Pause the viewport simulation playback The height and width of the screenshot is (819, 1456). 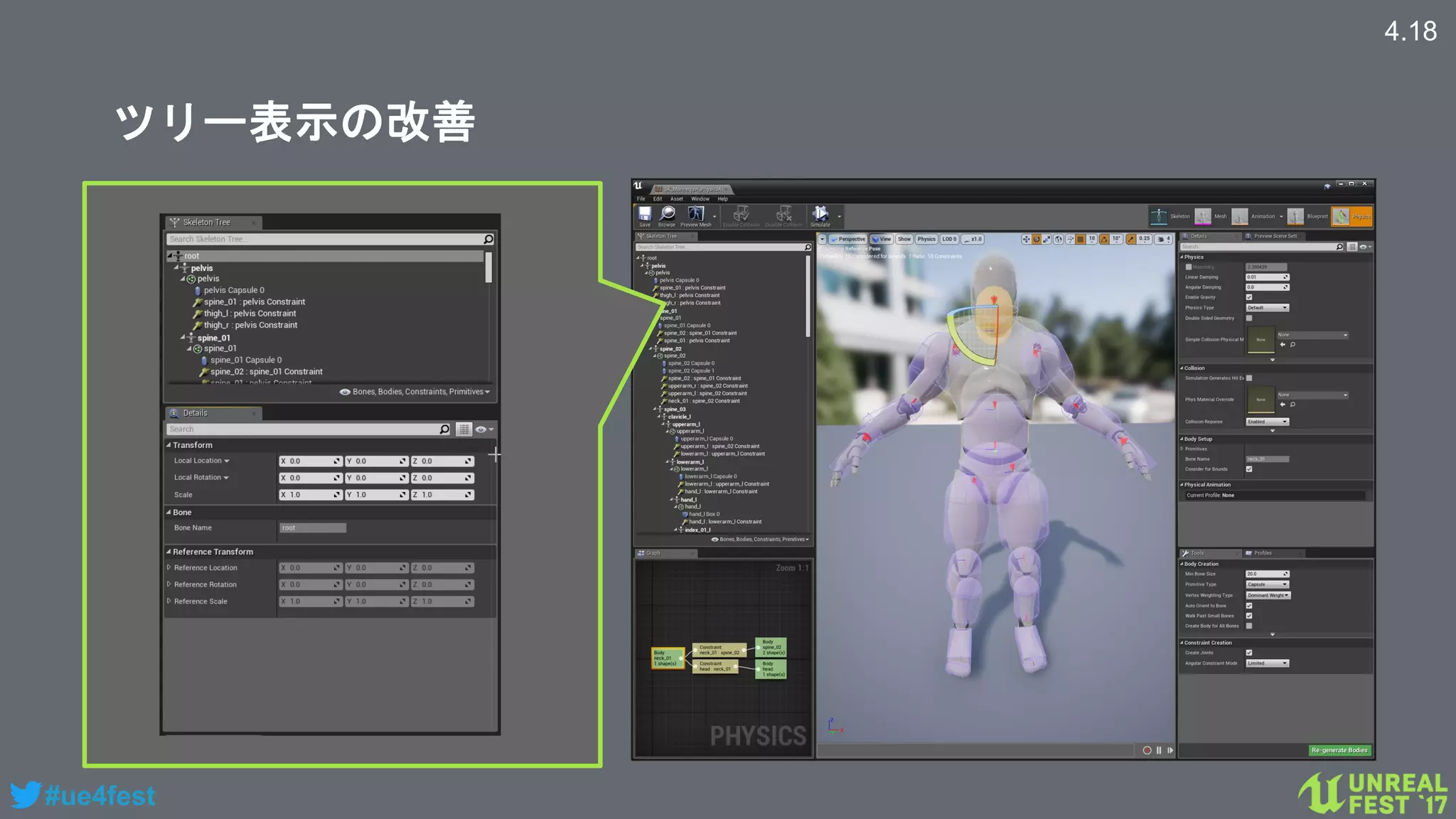coord(1159,750)
